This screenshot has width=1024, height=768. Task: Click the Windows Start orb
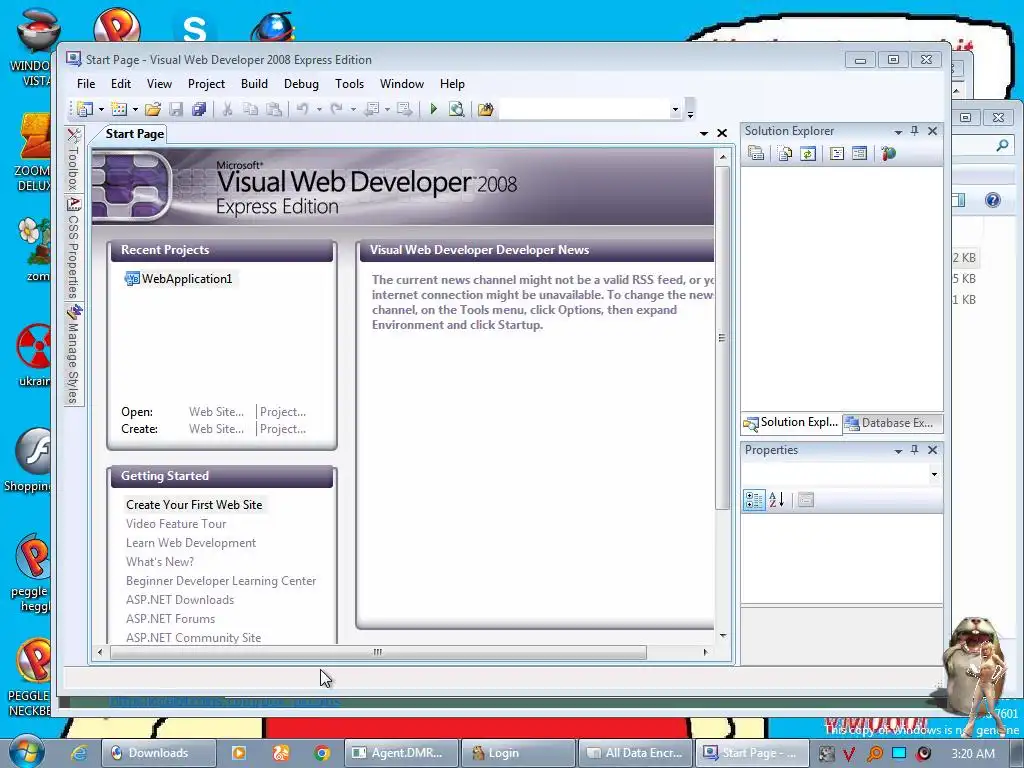[x=27, y=752]
